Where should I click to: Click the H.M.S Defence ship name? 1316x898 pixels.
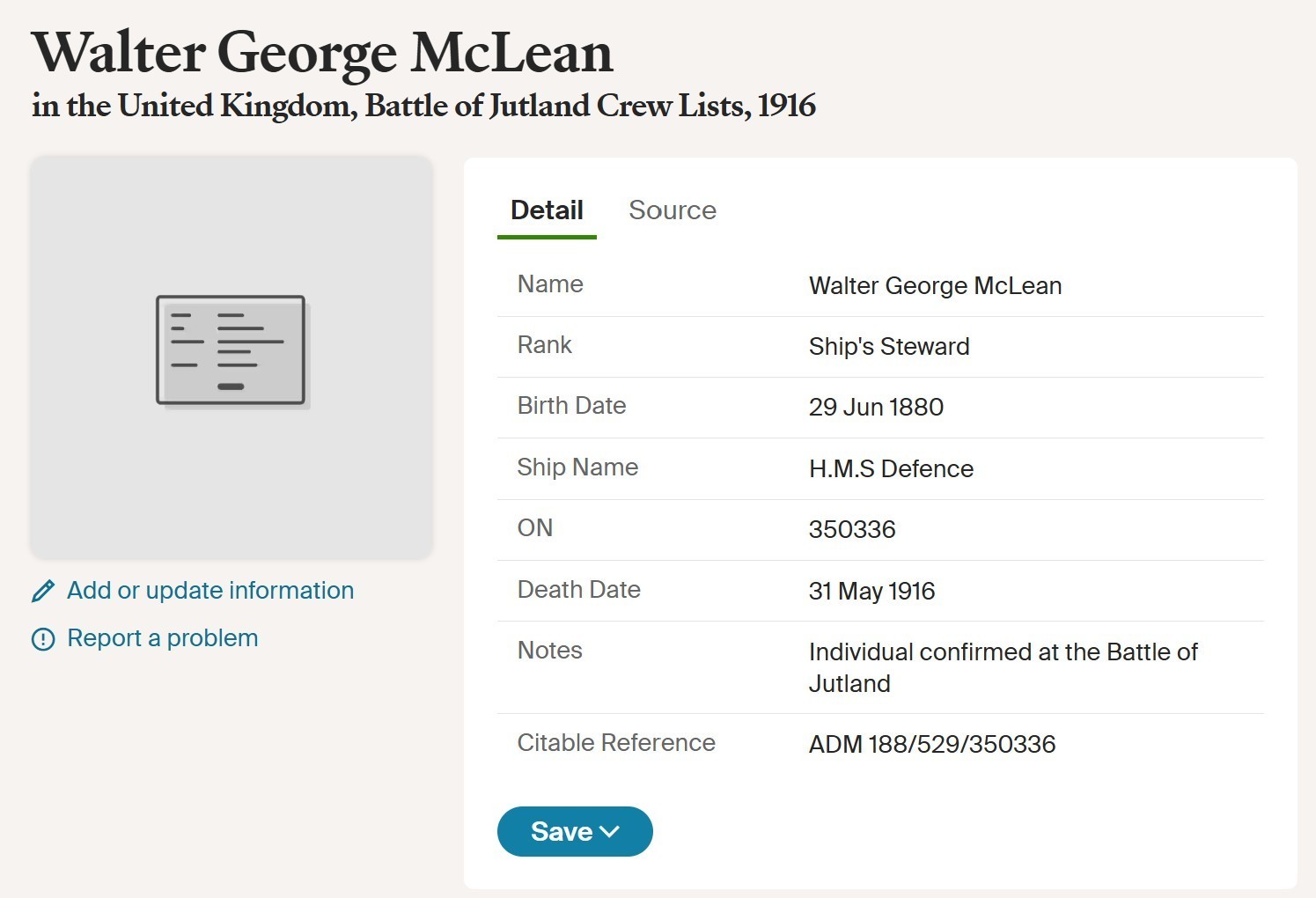[x=891, y=469]
